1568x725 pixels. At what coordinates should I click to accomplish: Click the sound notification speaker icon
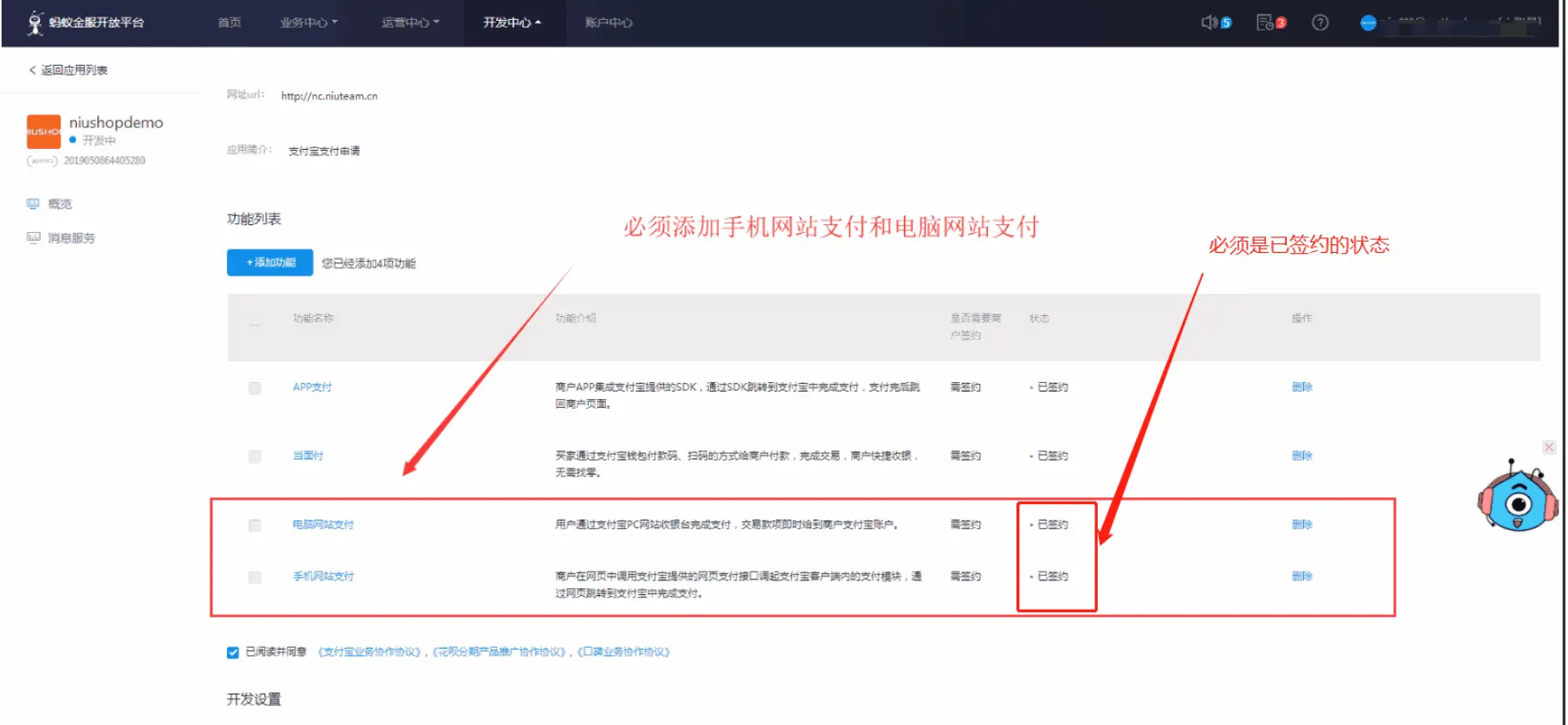(x=1210, y=23)
